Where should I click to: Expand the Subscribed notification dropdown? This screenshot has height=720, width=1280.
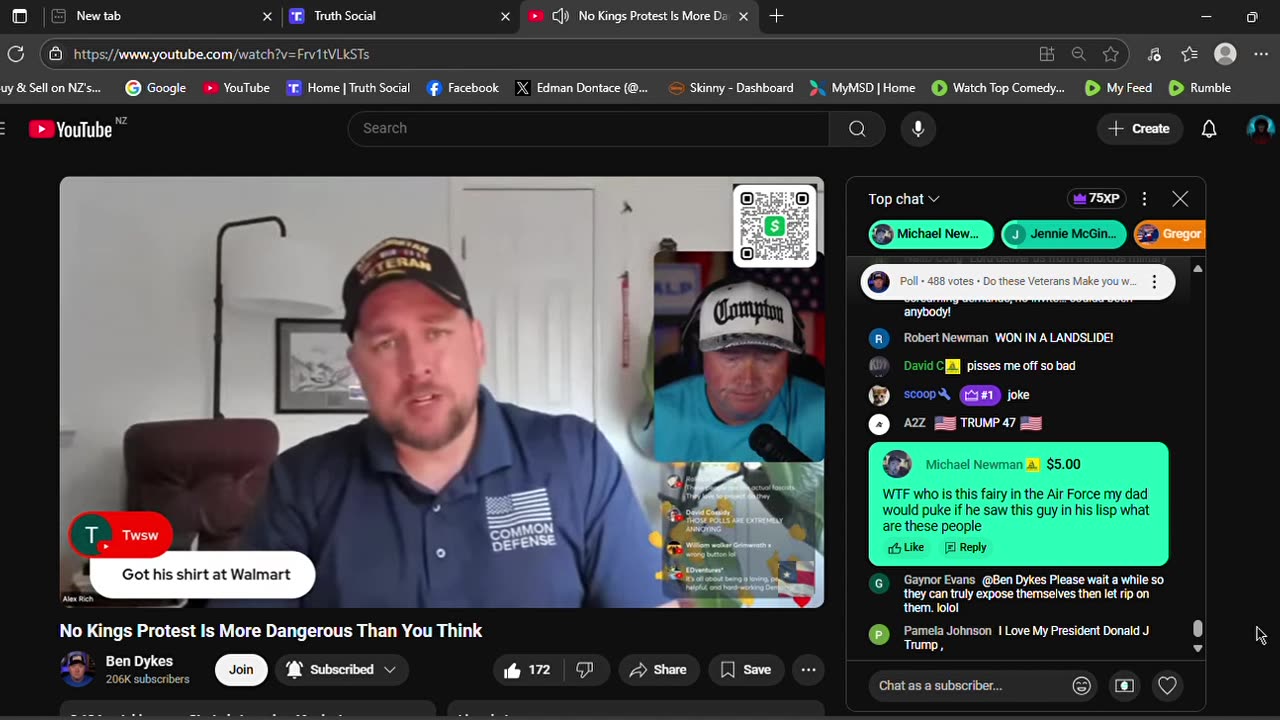pyautogui.click(x=341, y=669)
